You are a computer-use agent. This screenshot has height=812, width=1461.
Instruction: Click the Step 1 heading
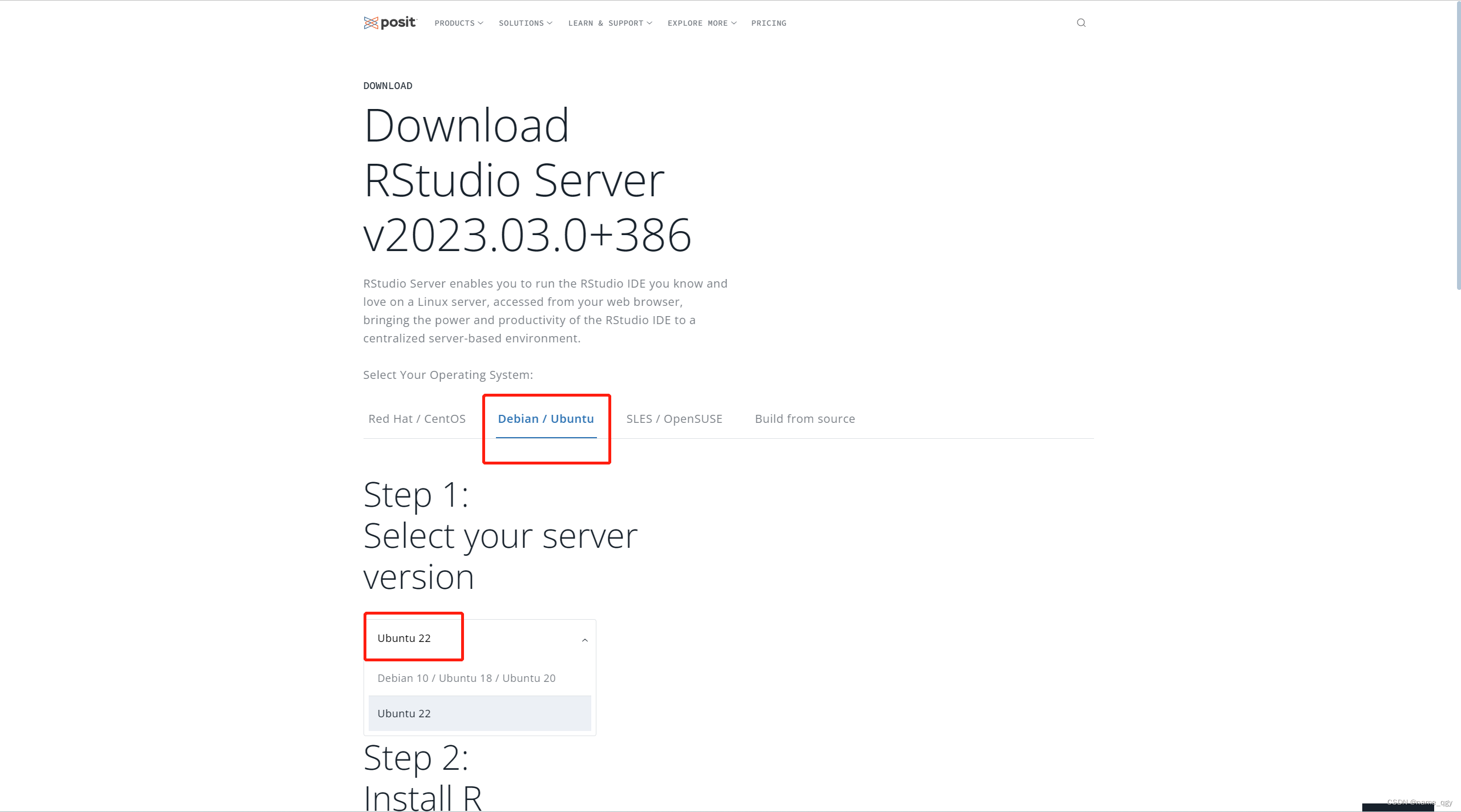click(500, 535)
